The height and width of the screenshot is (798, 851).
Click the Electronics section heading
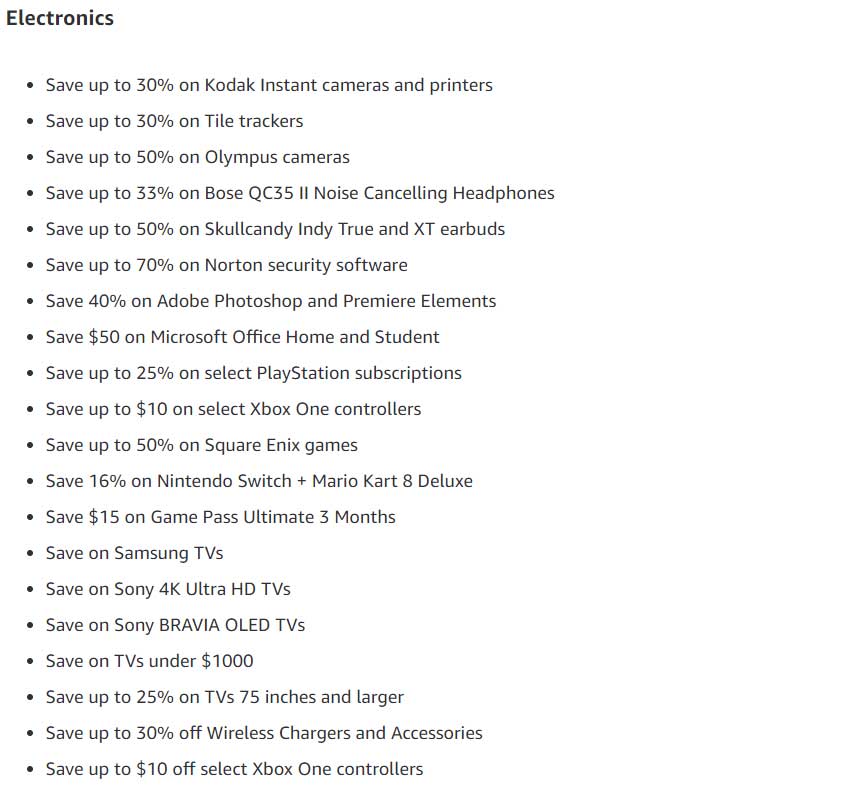(60, 18)
